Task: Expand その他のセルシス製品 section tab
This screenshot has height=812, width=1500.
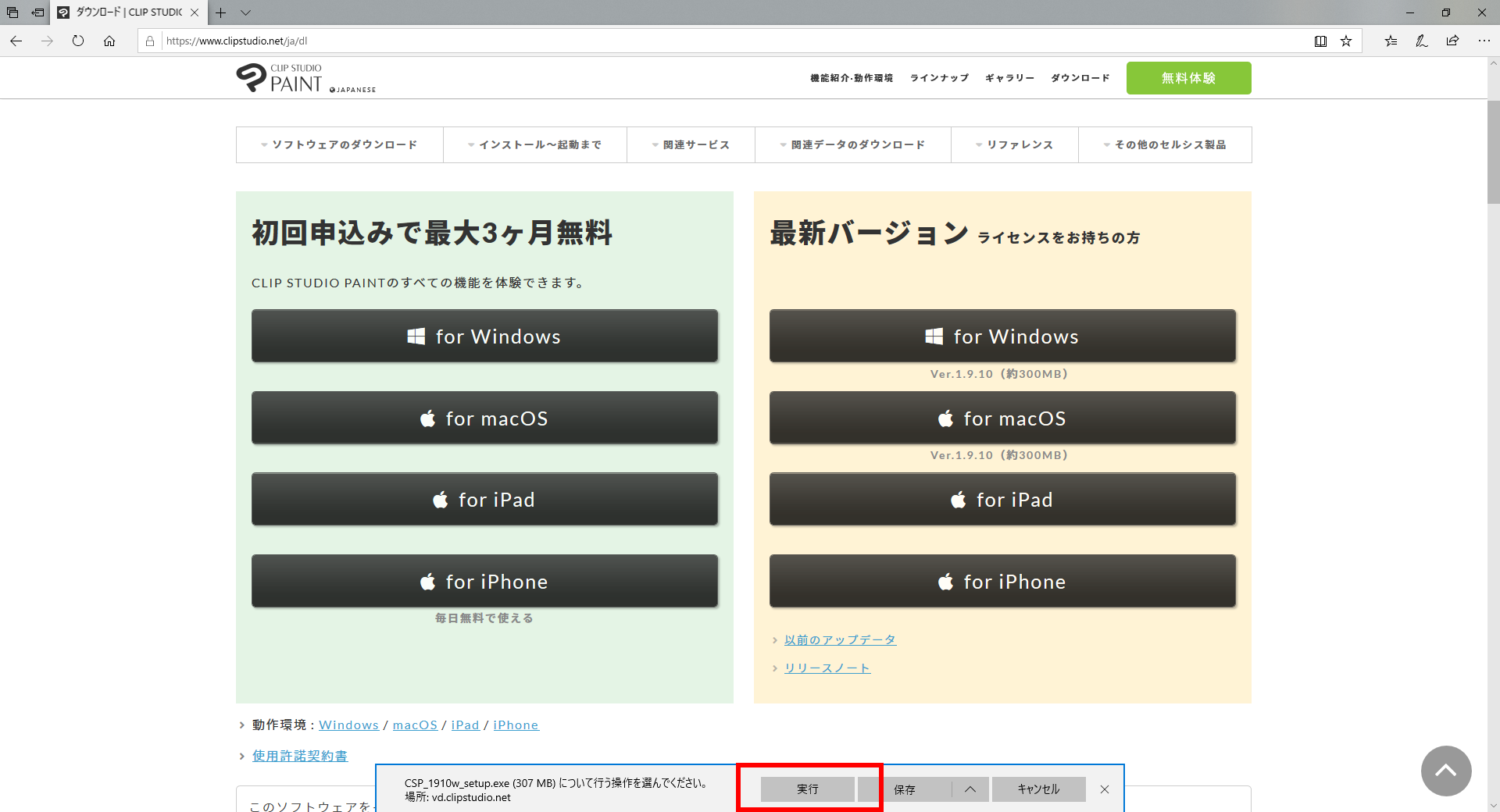Action: point(1165,144)
